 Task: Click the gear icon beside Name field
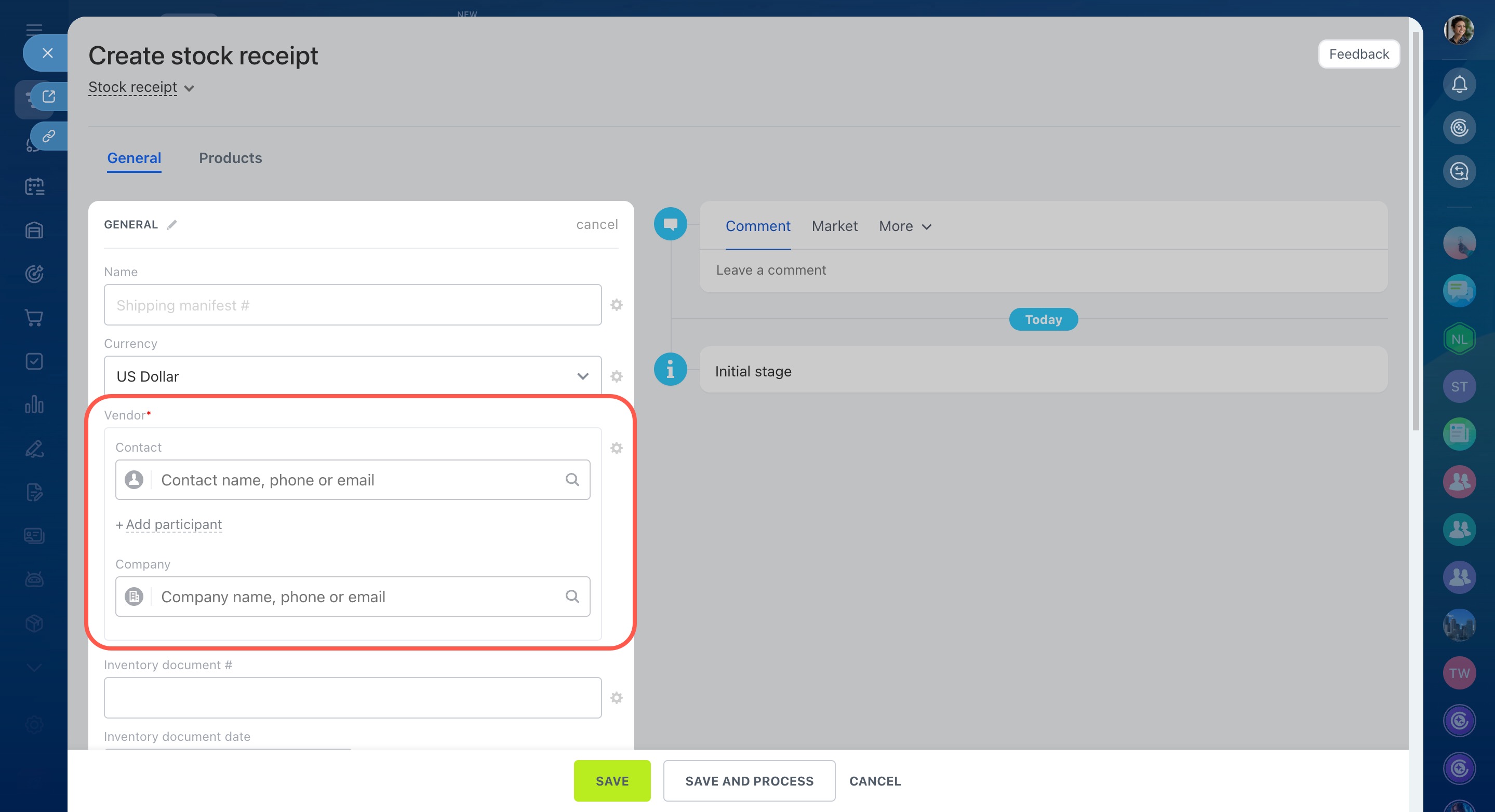pyautogui.click(x=617, y=305)
